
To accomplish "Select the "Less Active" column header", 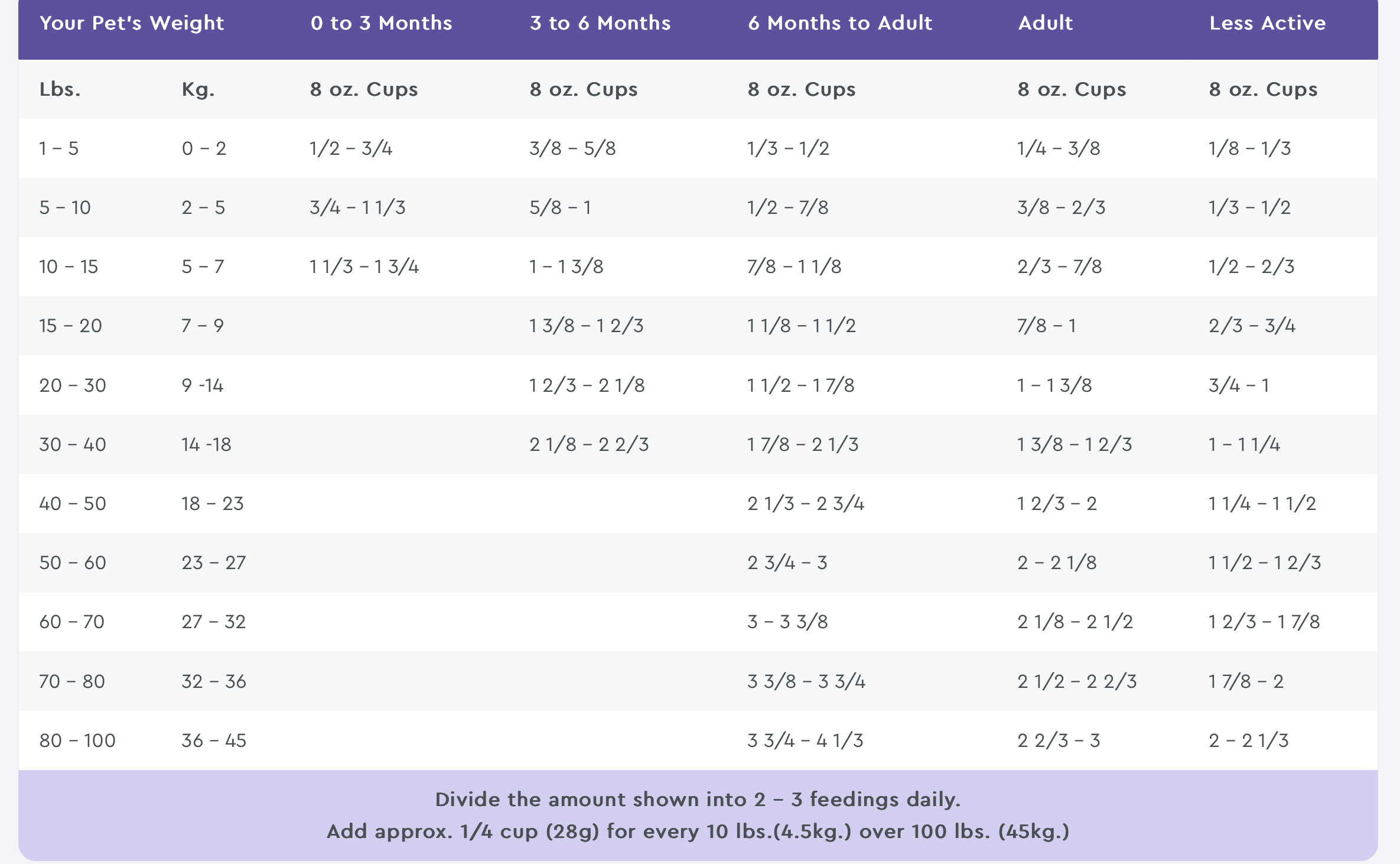I will pyautogui.click(x=1267, y=23).
